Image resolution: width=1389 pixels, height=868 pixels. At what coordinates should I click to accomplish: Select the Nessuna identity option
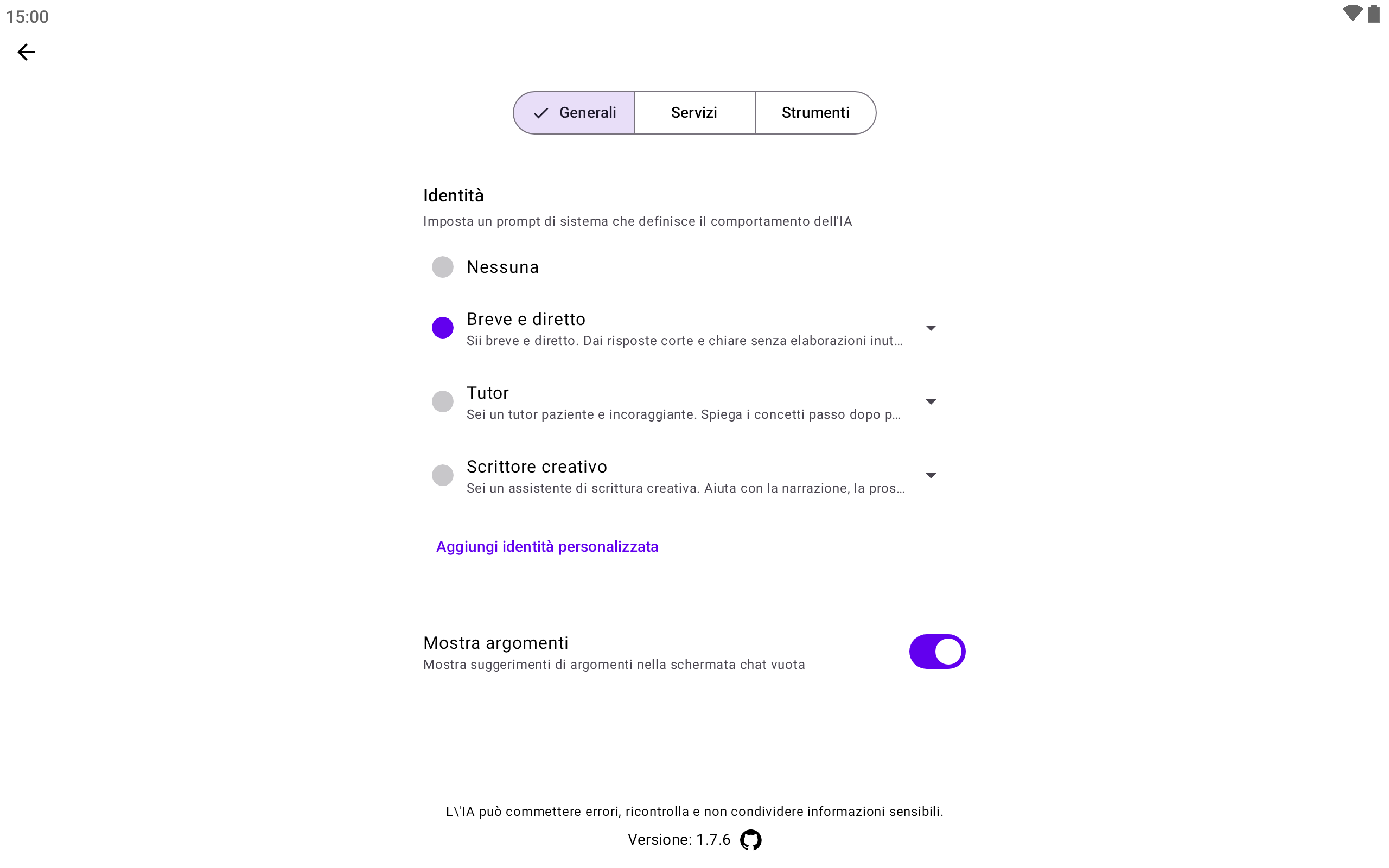point(443,267)
